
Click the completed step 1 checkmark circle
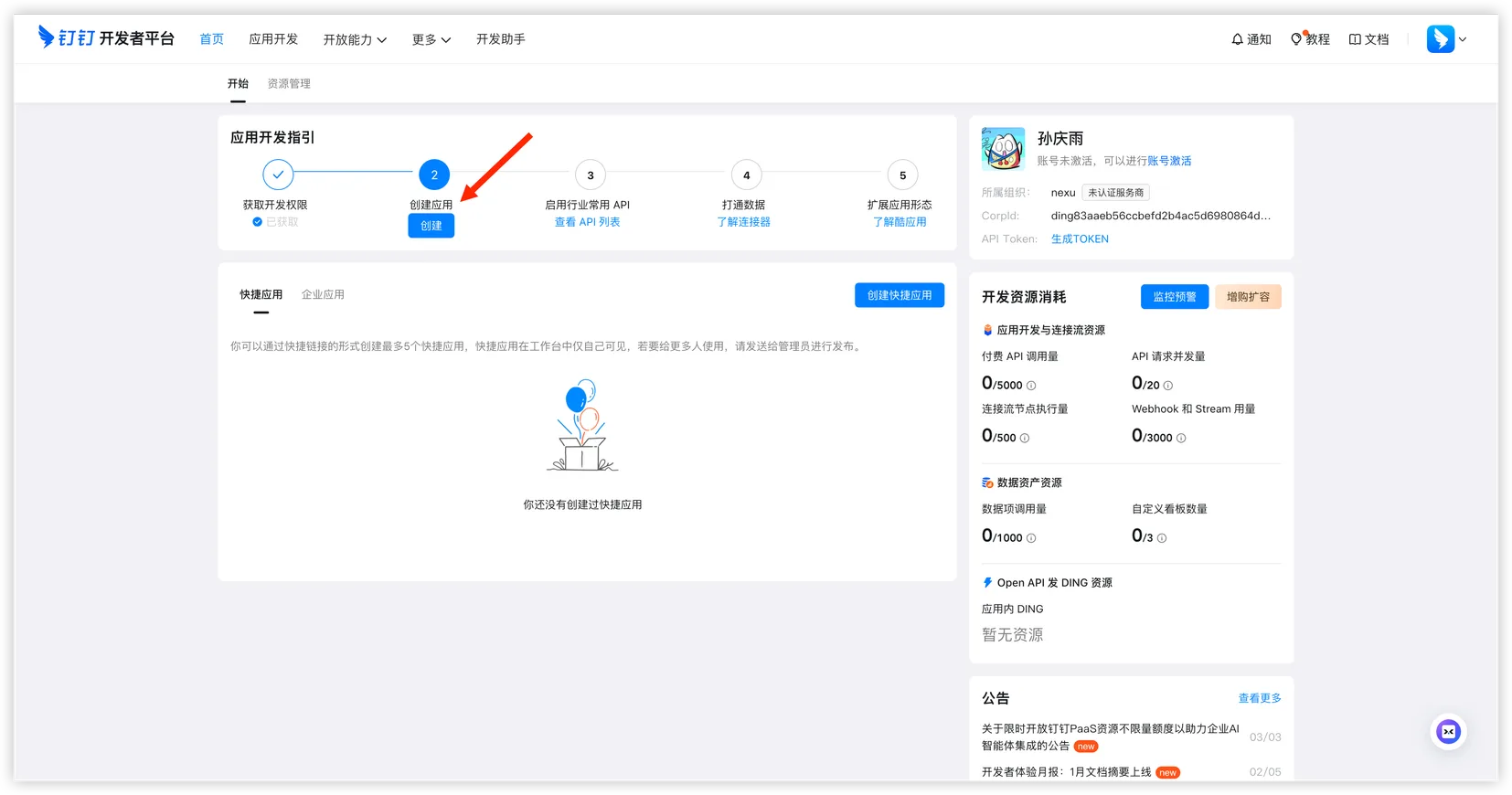[x=278, y=175]
